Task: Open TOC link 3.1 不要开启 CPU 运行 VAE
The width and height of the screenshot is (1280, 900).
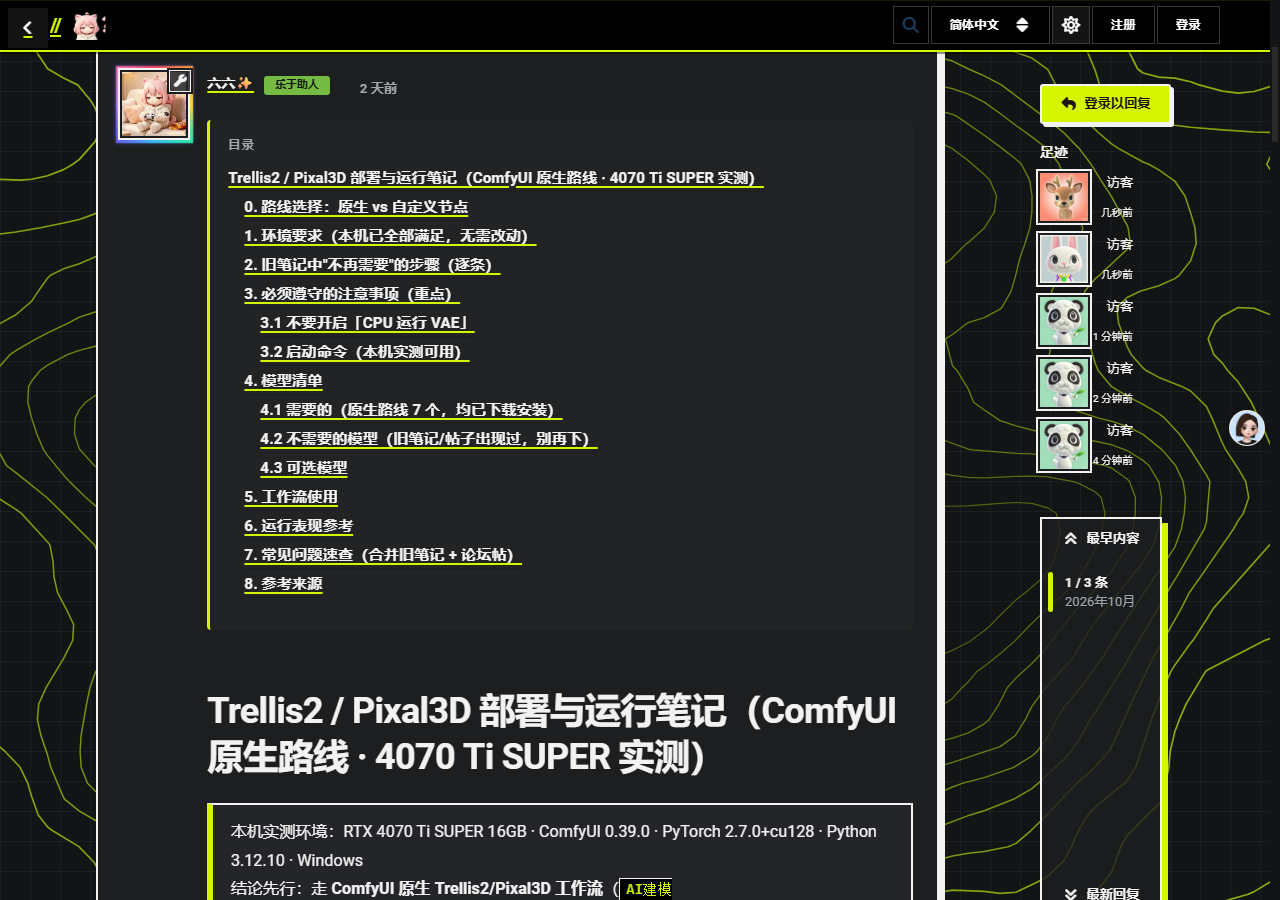Action: click(367, 323)
